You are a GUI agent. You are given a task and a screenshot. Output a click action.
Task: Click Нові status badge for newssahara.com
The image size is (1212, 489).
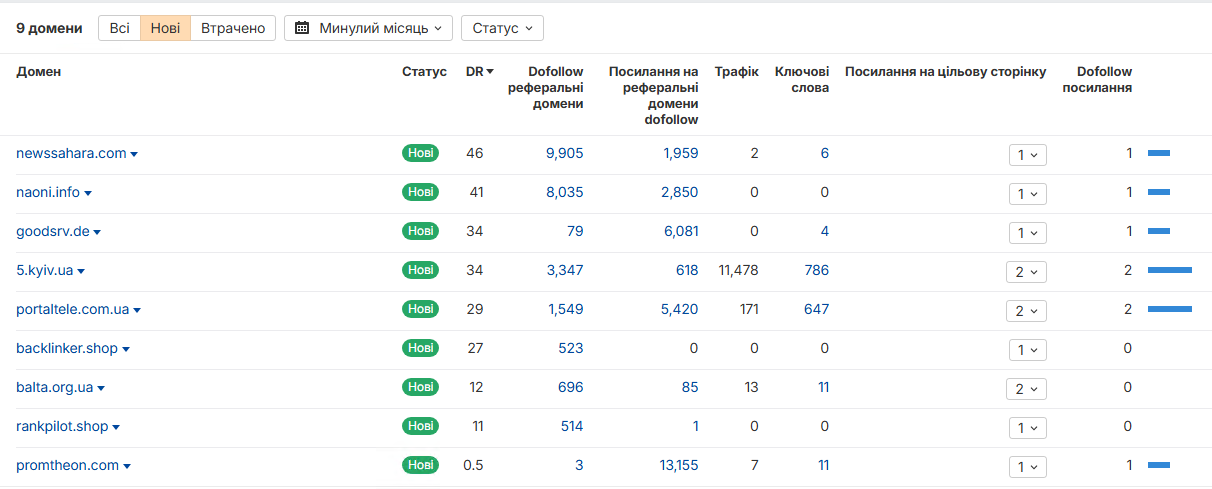click(x=420, y=153)
